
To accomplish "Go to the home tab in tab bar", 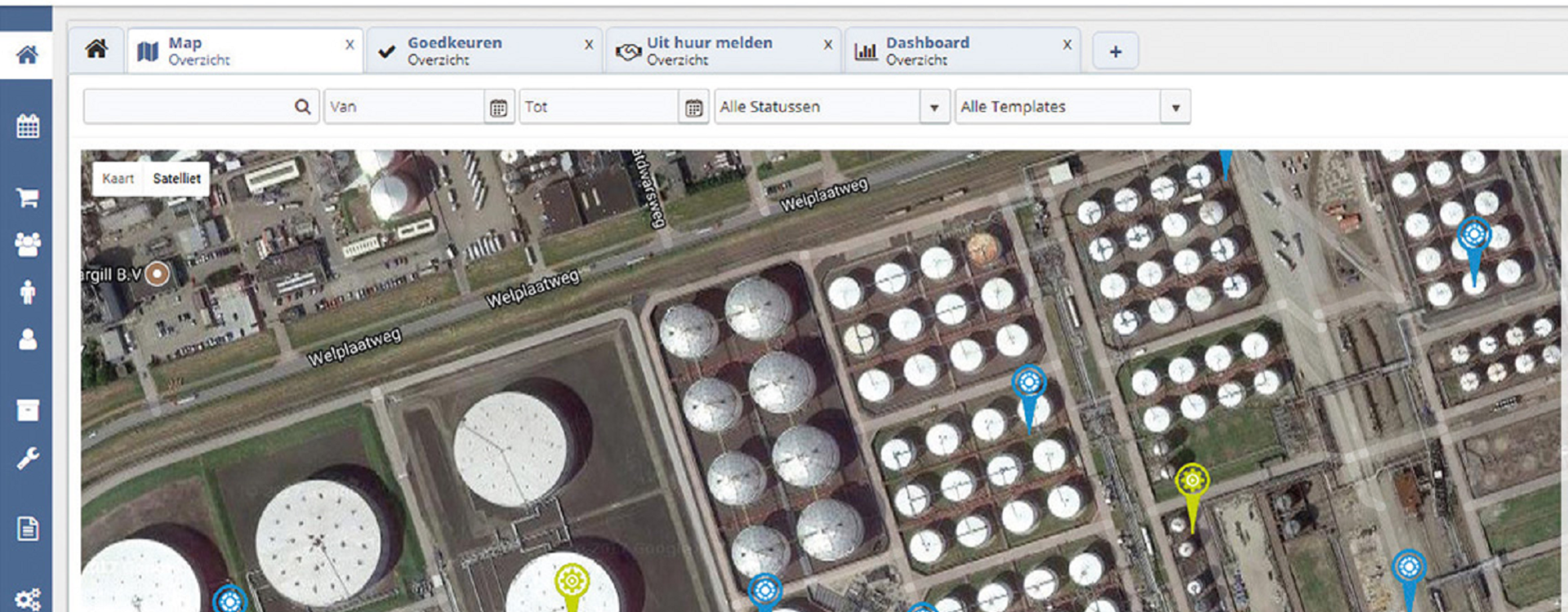I will (x=96, y=50).
